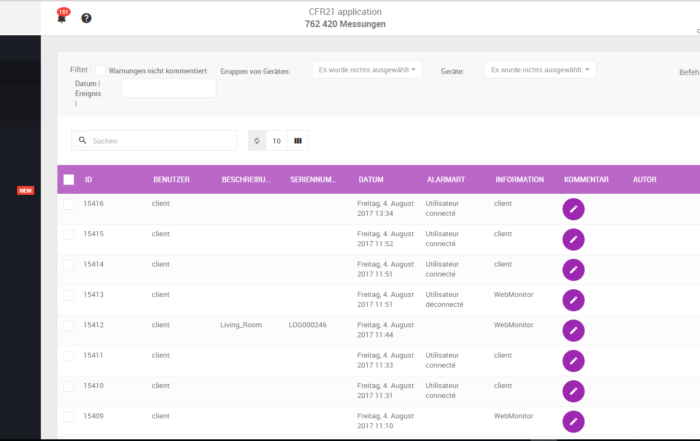Screen dimensions: 700x441
Task: Edit comment for entry 15415
Action: pos(573,240)
